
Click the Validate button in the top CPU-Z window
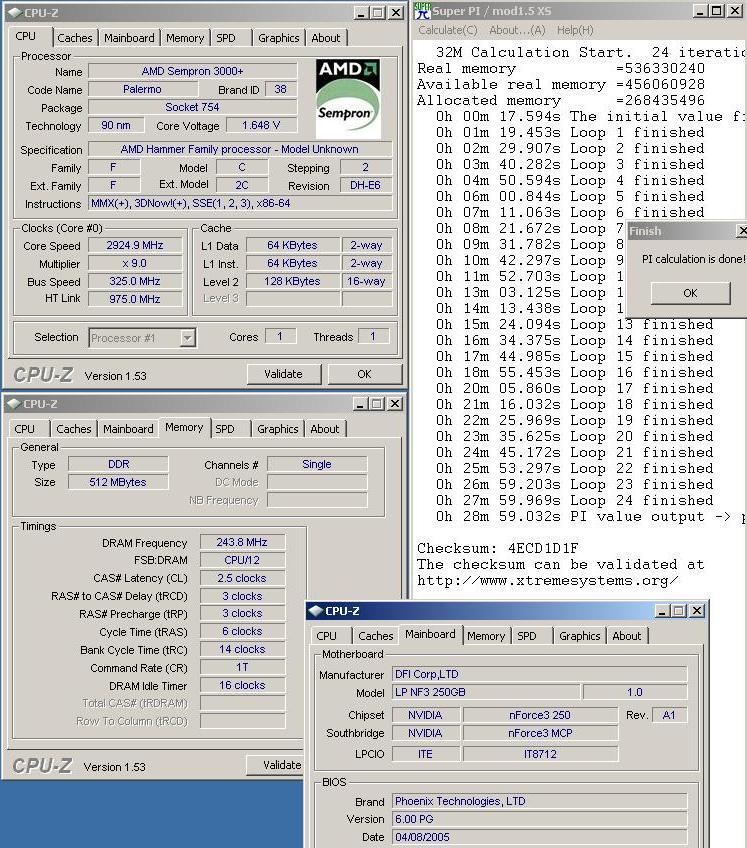click(283, 374)
